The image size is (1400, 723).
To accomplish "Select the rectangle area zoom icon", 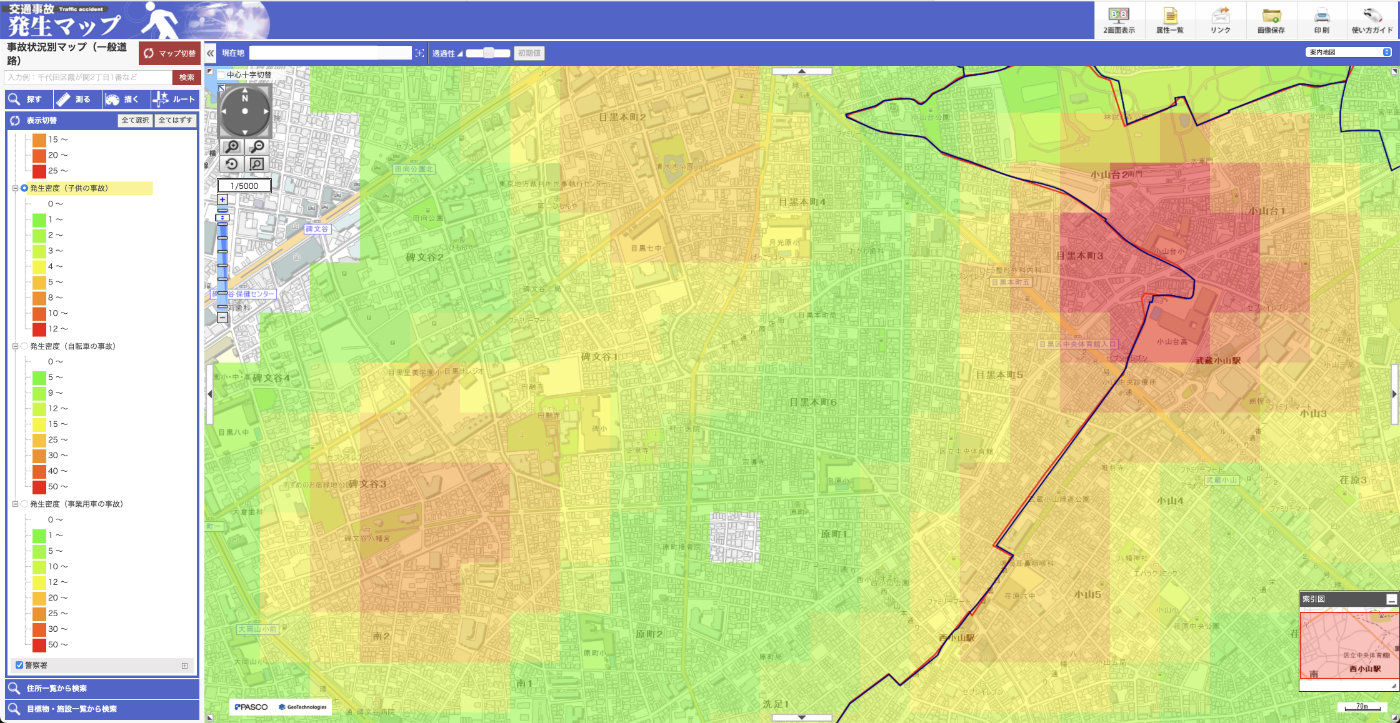I will coord(257,164).
